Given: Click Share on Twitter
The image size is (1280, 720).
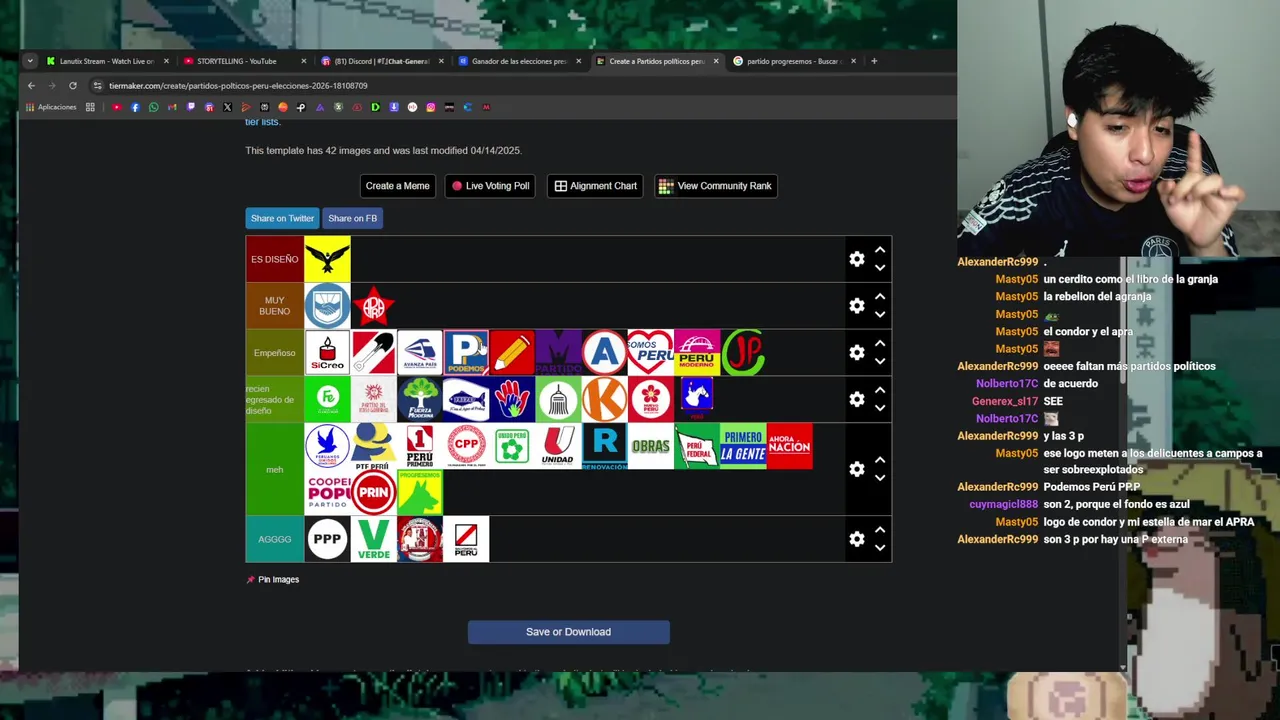Looking at the screenshot, I should pyautogui.click(x=282, y=218).
